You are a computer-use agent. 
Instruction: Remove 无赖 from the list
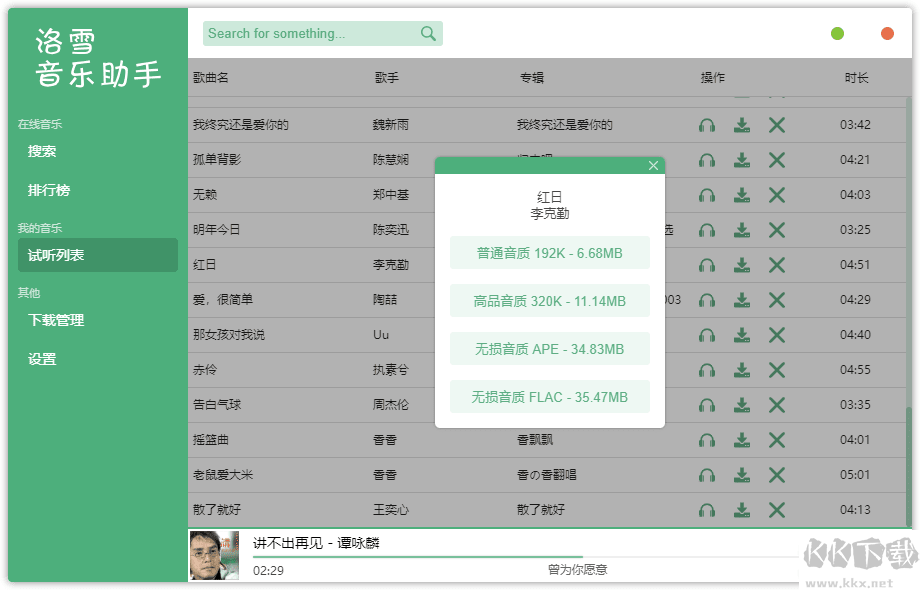(x=777, y=195)
